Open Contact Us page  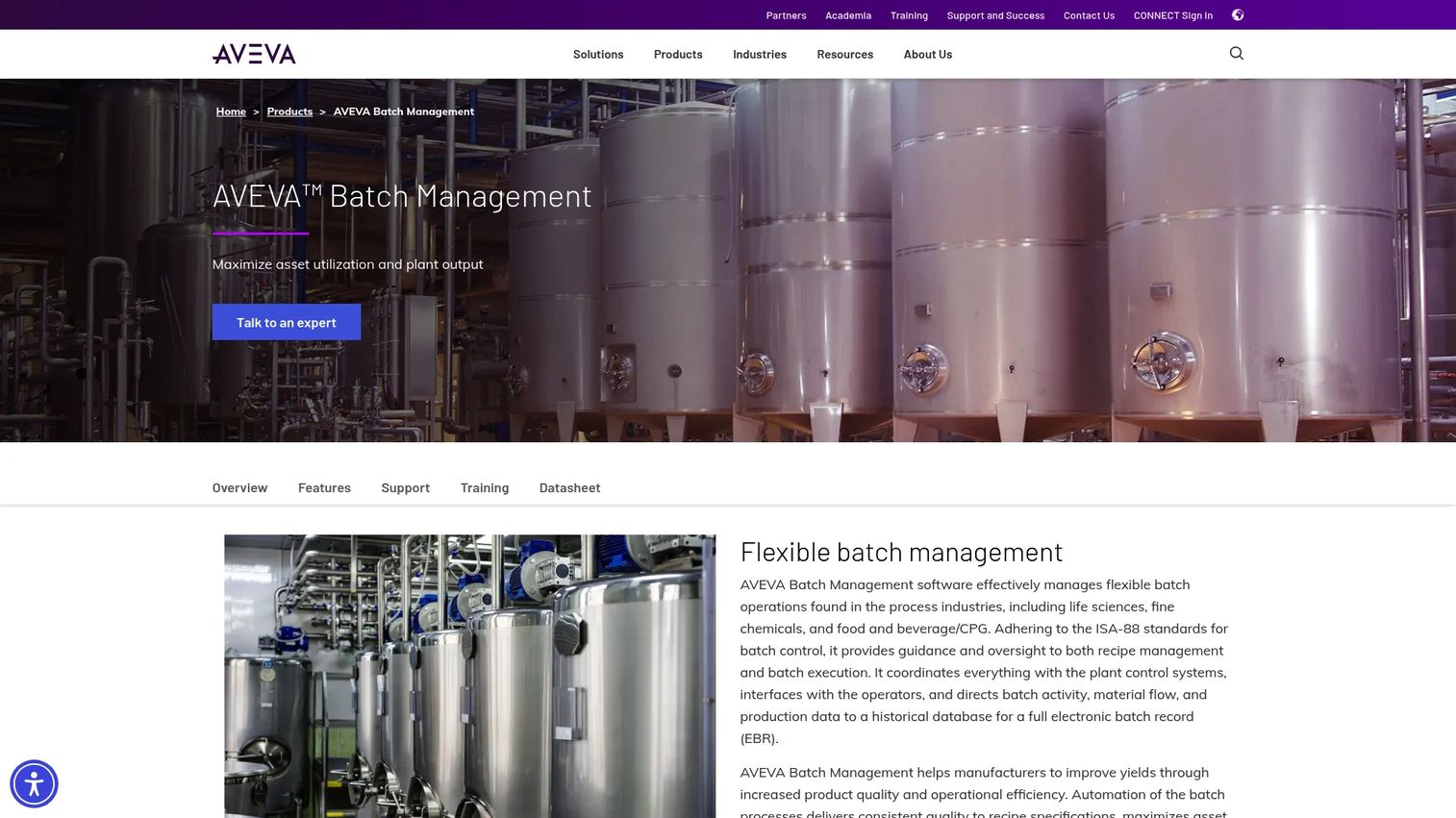(1089, 15)
